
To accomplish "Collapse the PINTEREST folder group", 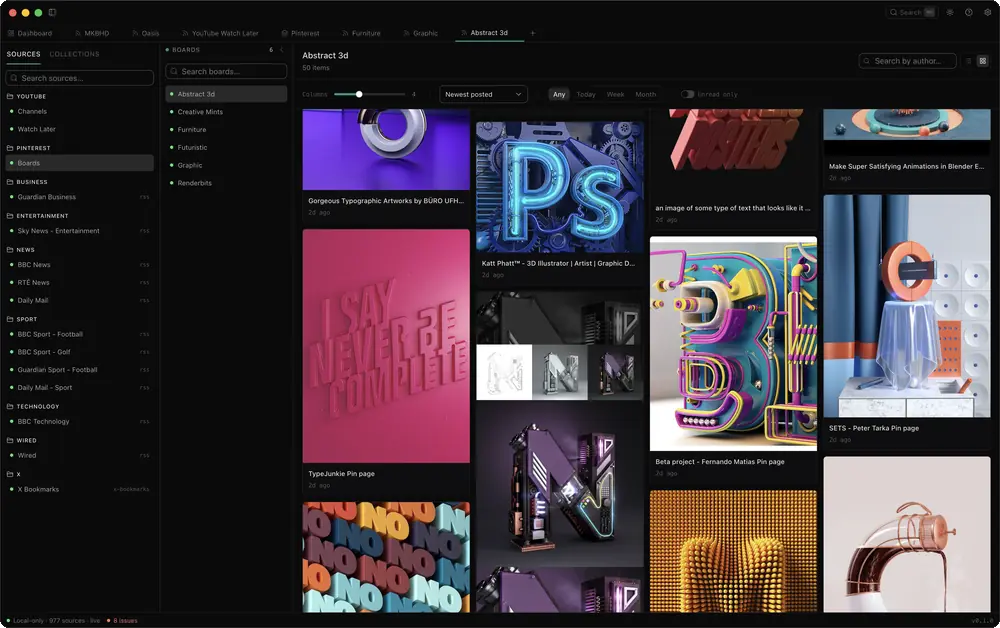I will click(x=28, y=148).
